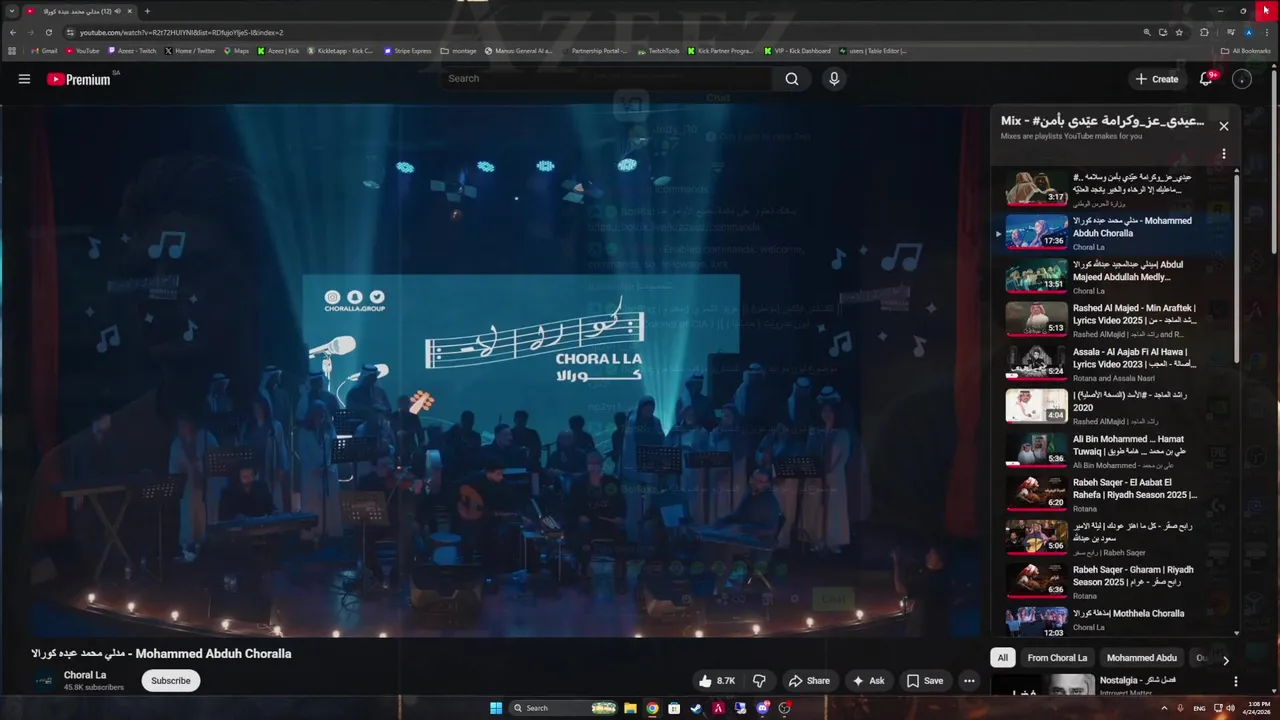Open the montage bookmarks folder
This screenshot has width=1280, height=720.
(x=459, y=51)
